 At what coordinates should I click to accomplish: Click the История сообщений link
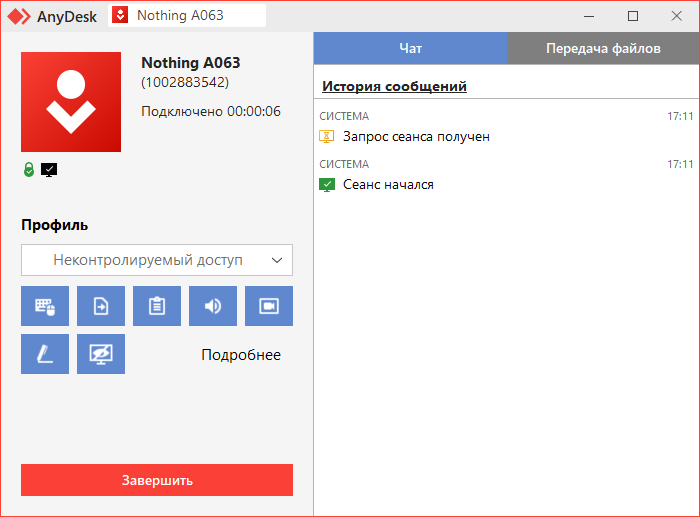coord(394,86)
